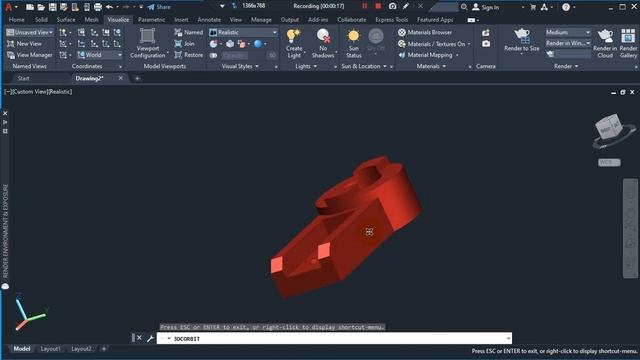Stop the screen recording

click(x=378, y=6)
